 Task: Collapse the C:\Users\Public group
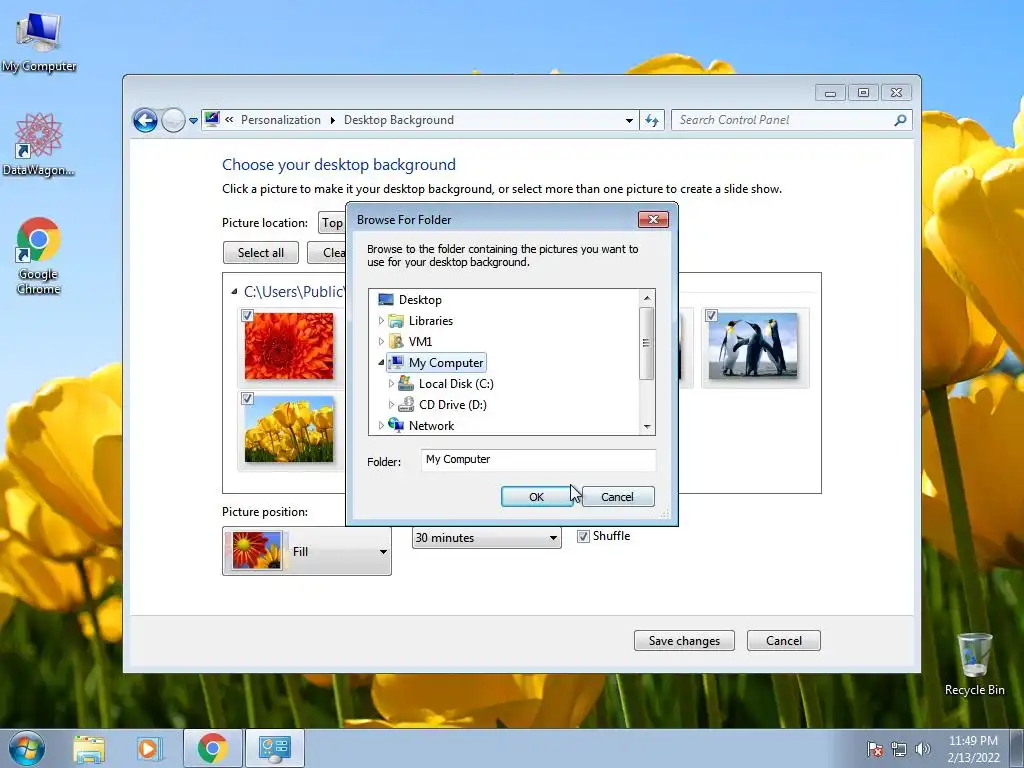point(234,291)
